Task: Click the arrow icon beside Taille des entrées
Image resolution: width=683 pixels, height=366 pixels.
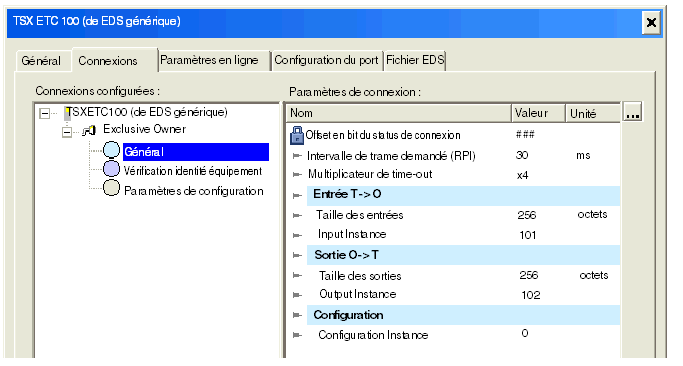Action: (x=297, y=215)
